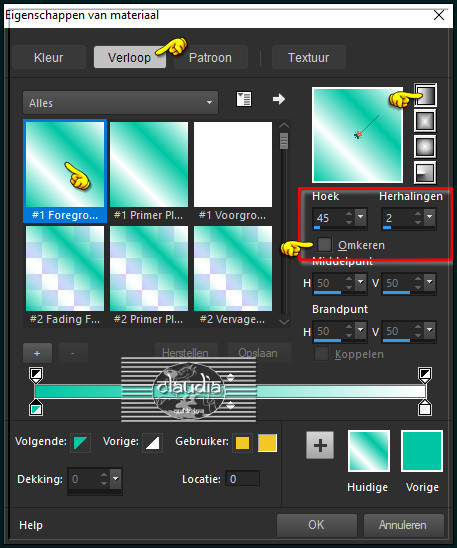Click the gradient list scrollbar thumb
Viewport: 457px width, 548px height.
284,140
